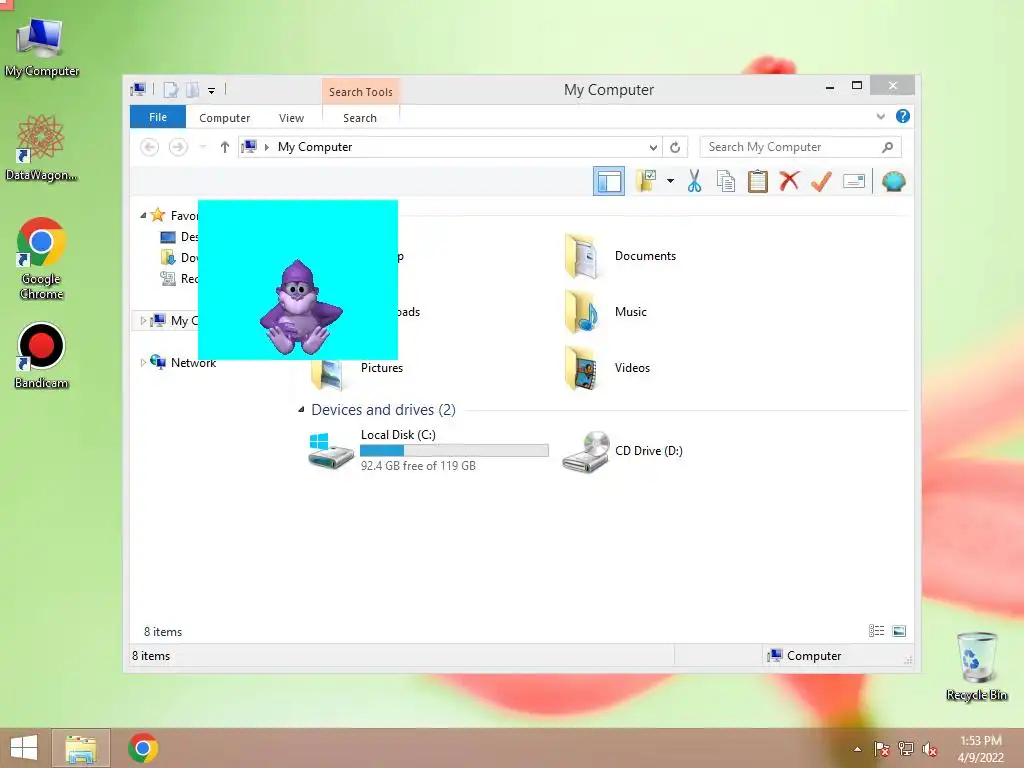Click the Copy icon in toolbar
The height and width of the screenshot is (768, 1024).
pyautogui.click(x=726, y=181)
